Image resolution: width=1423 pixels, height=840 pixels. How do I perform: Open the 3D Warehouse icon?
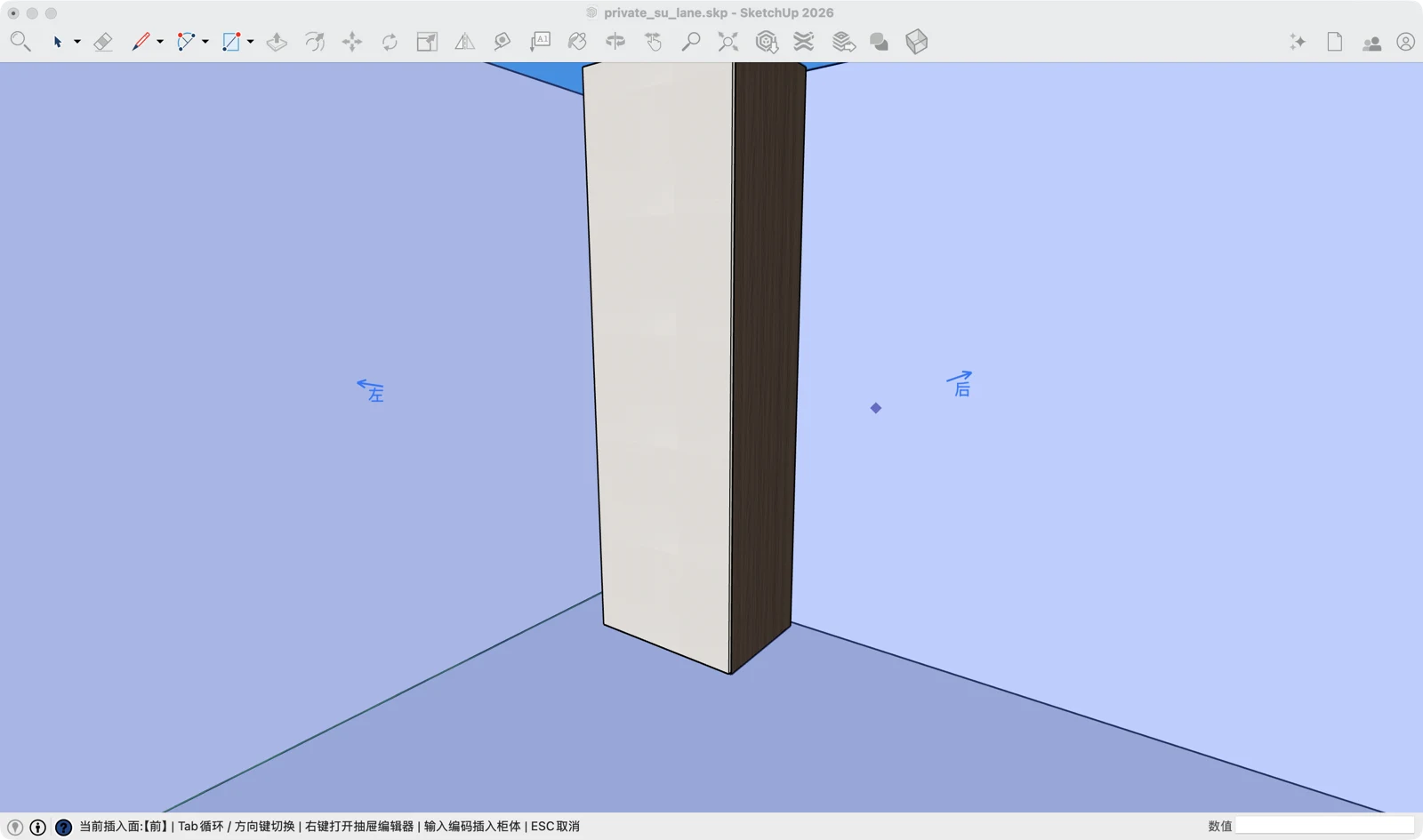coord(767,42)
